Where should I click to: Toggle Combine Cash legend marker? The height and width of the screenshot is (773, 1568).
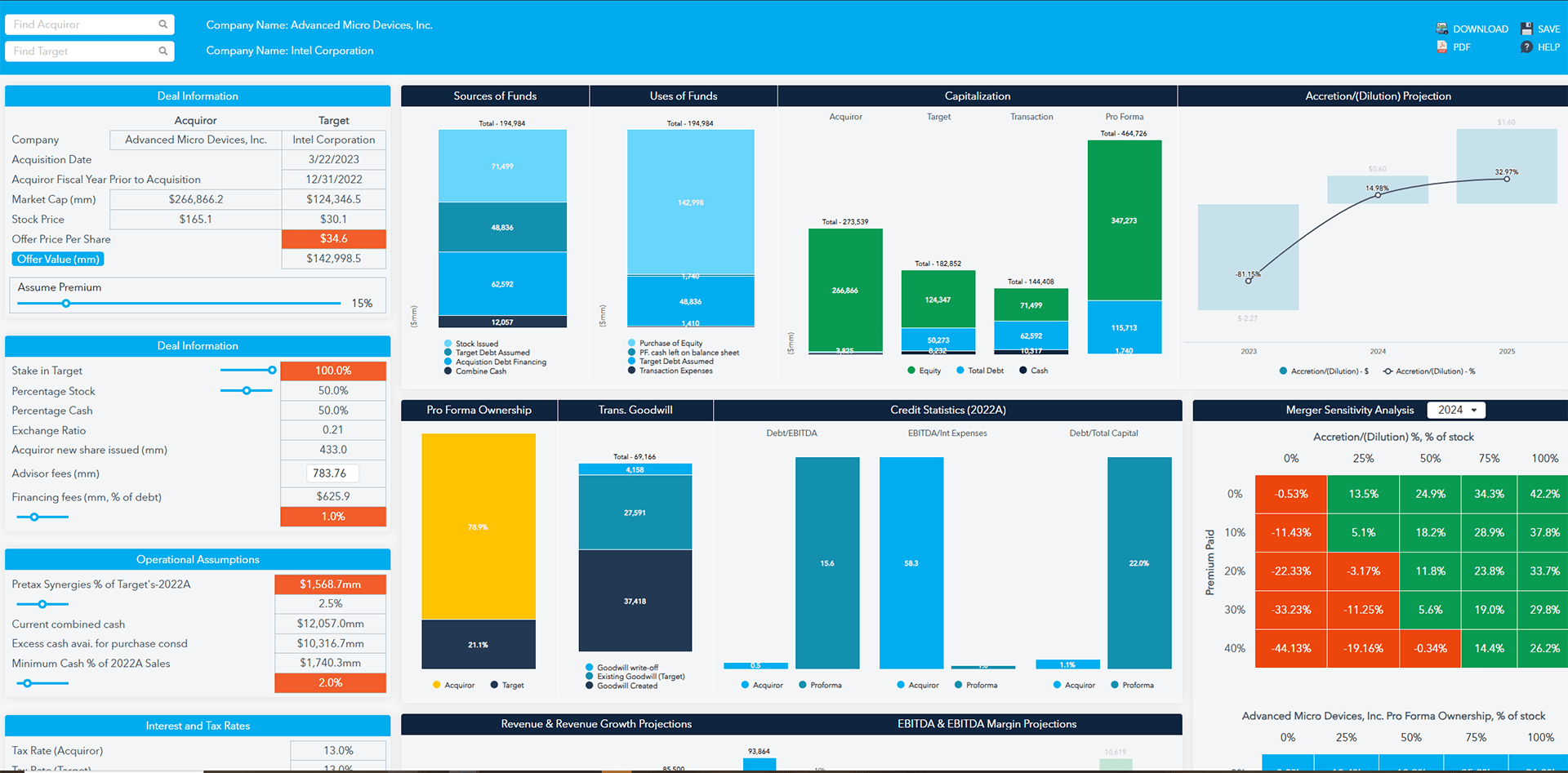pyautogui.click(x=448, y=371)
